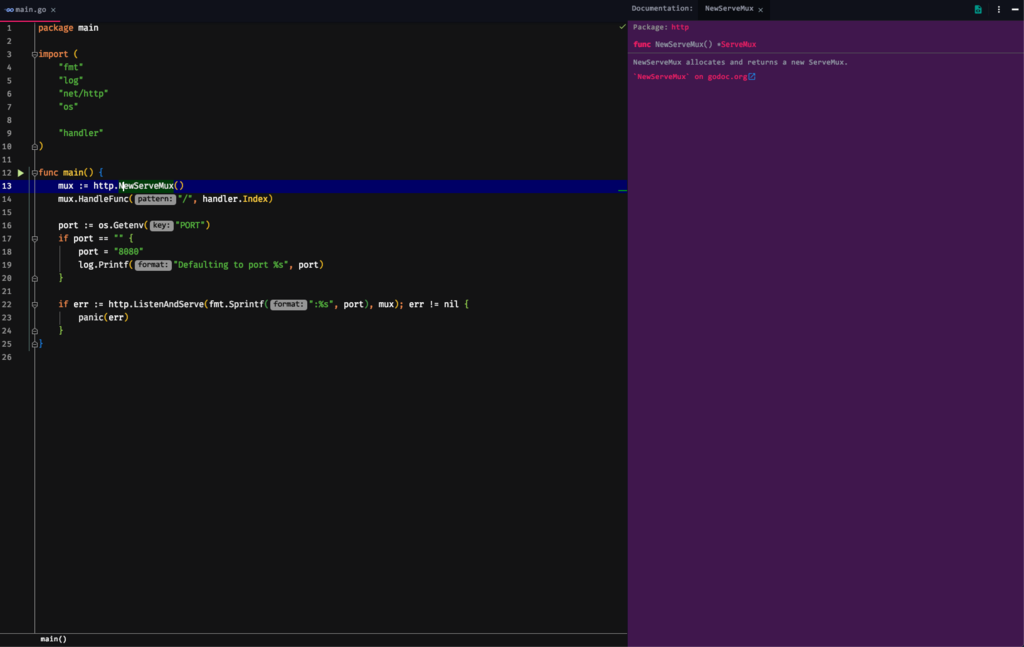Click line number 13 in the gutter
This screenshot has height=647, width=1024.
[x=7, y=186]
